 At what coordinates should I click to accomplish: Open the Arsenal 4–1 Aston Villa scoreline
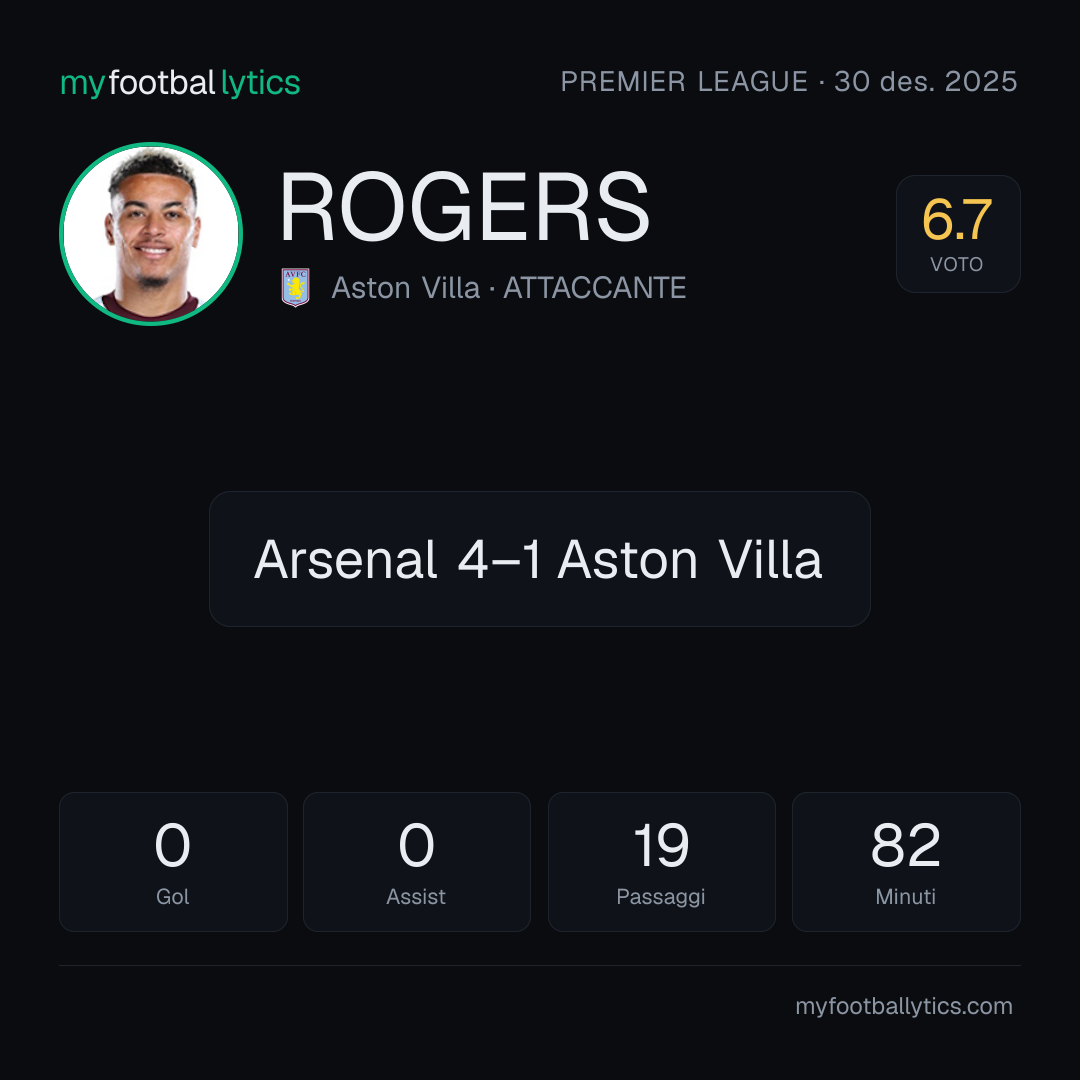539,559
